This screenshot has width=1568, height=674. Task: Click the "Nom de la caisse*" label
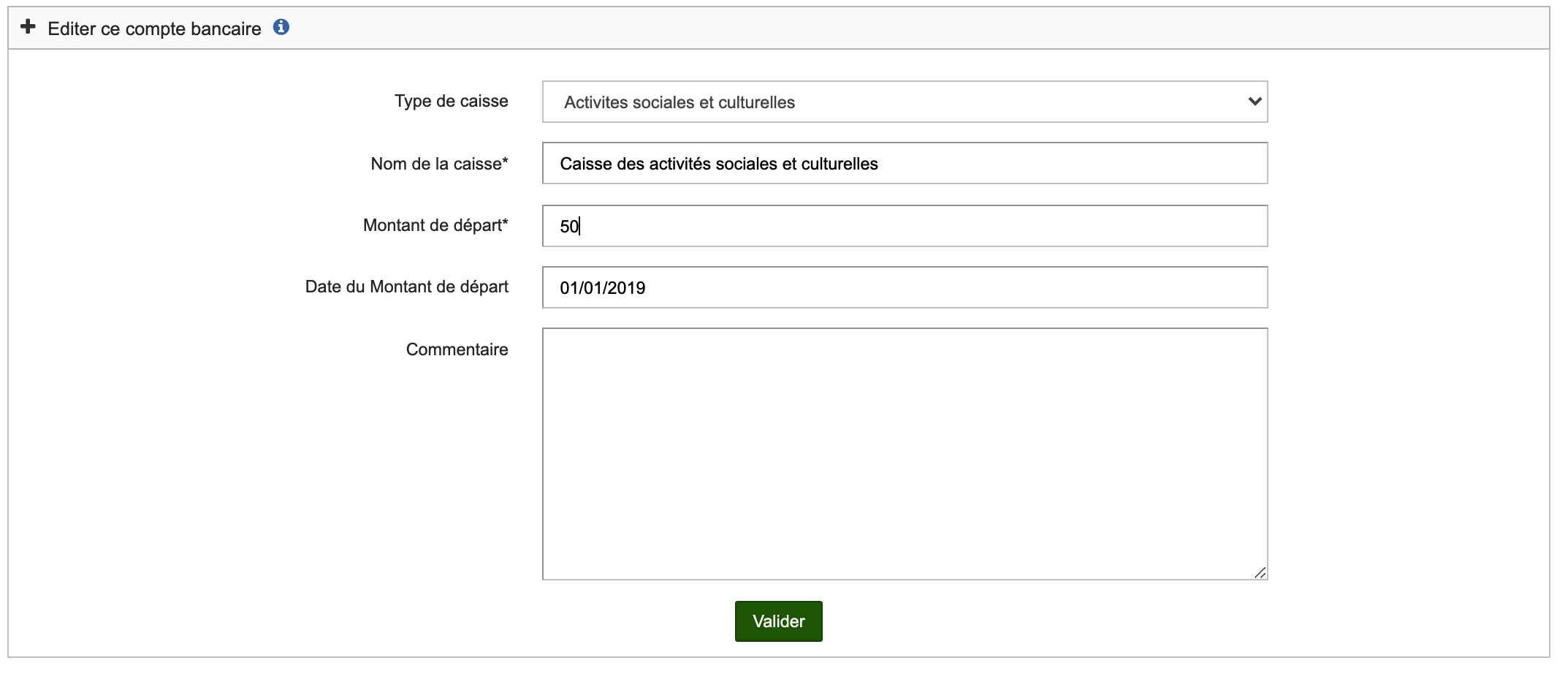click(439, 164)
